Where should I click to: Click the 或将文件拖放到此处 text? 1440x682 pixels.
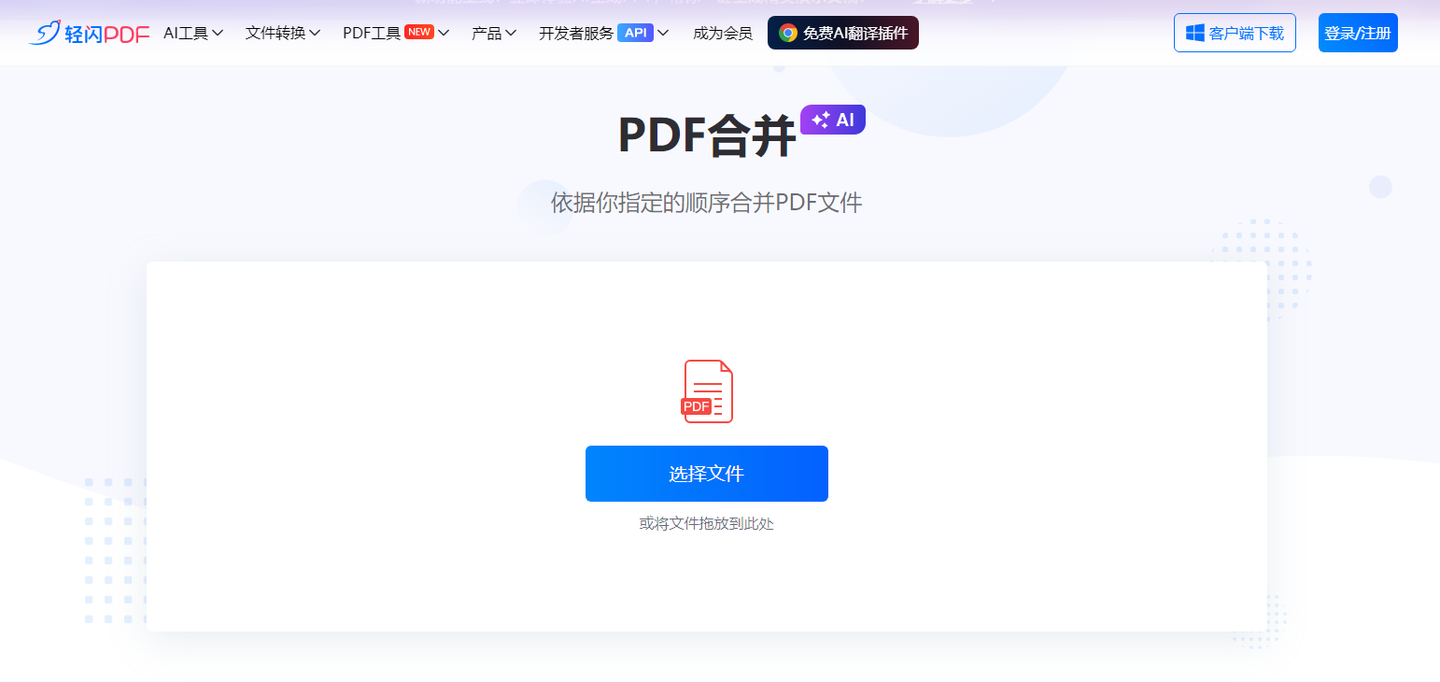(x=707, y=523)
